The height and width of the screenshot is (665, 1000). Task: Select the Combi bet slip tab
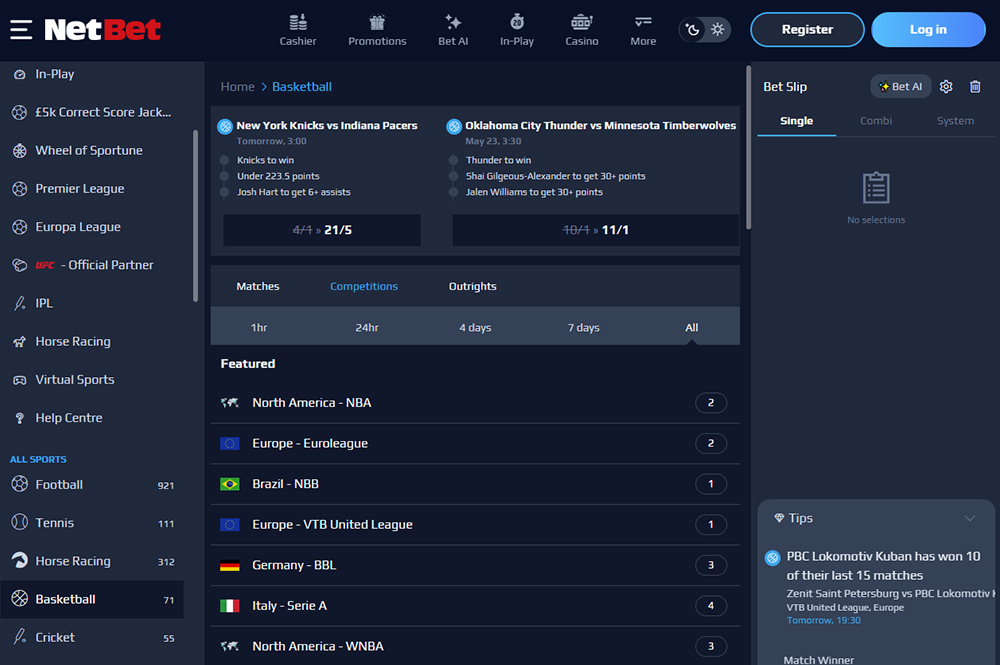[x=876, y=121]
